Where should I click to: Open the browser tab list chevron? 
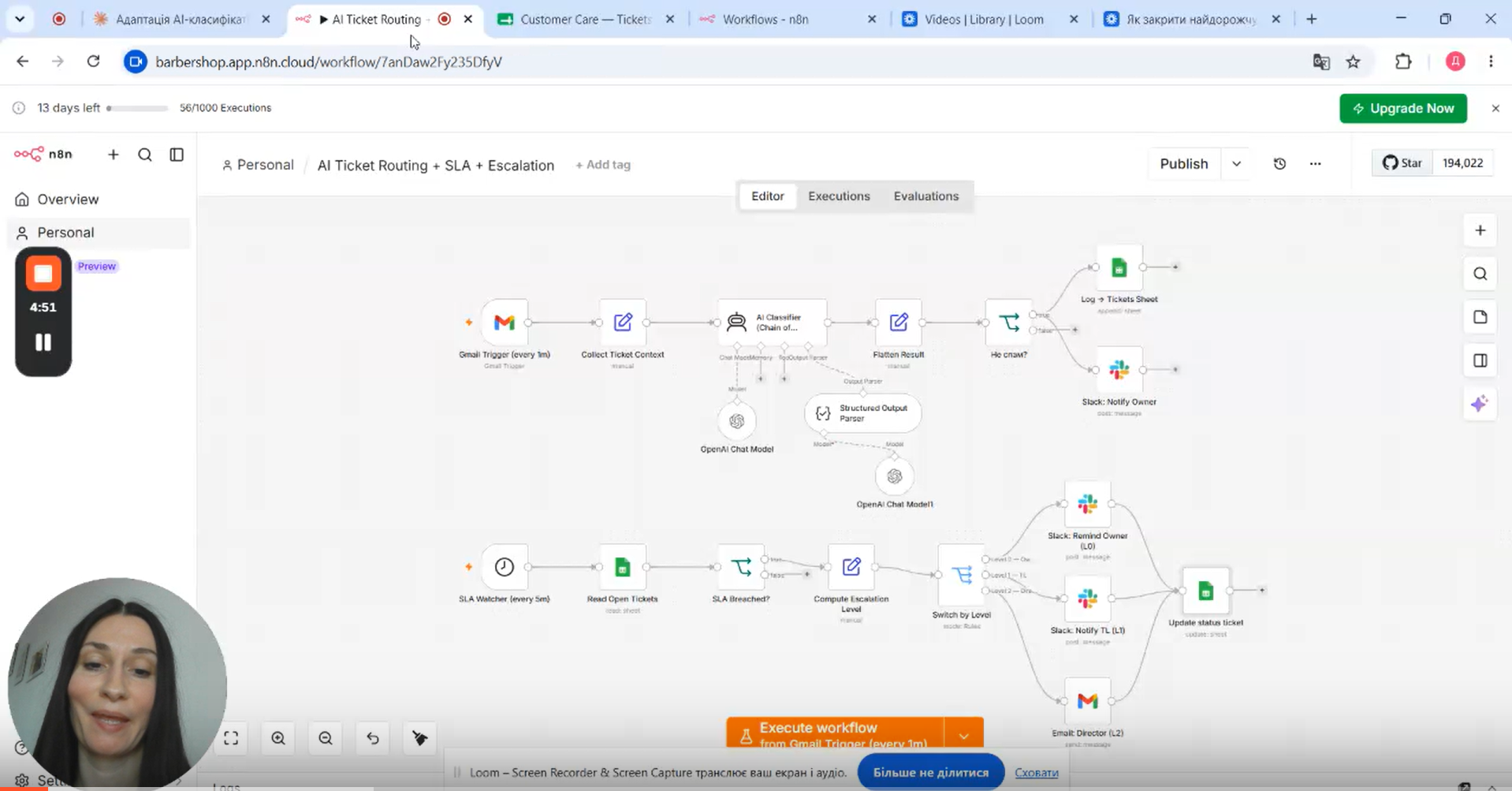(x=20, y=19)
